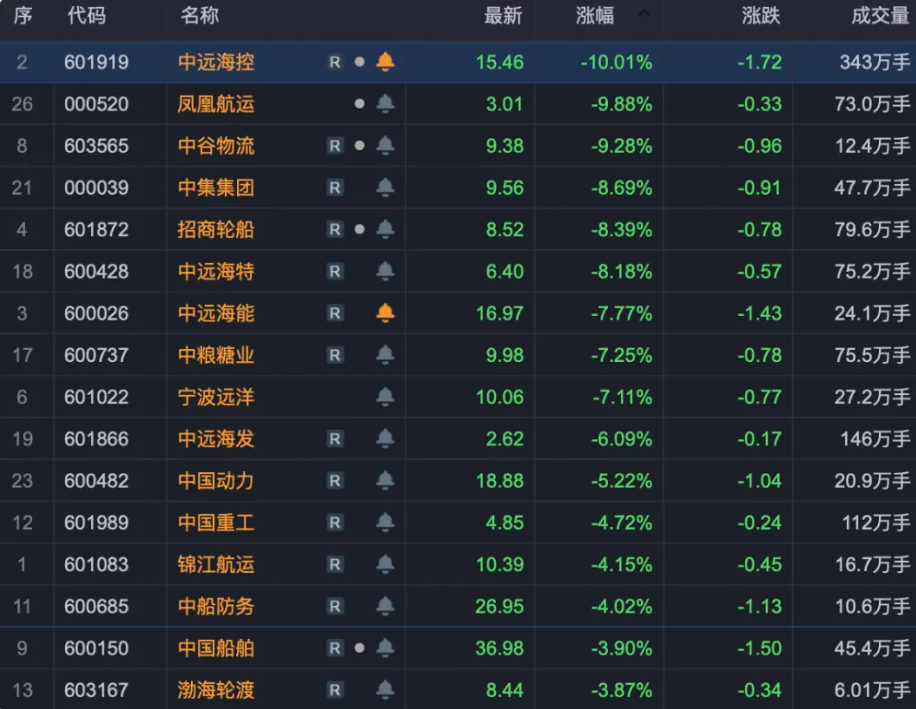Toggle alert bell for 中远海控
Image resolution: width=916 pixels, height=709 pixels.
(x=385, y=61)
